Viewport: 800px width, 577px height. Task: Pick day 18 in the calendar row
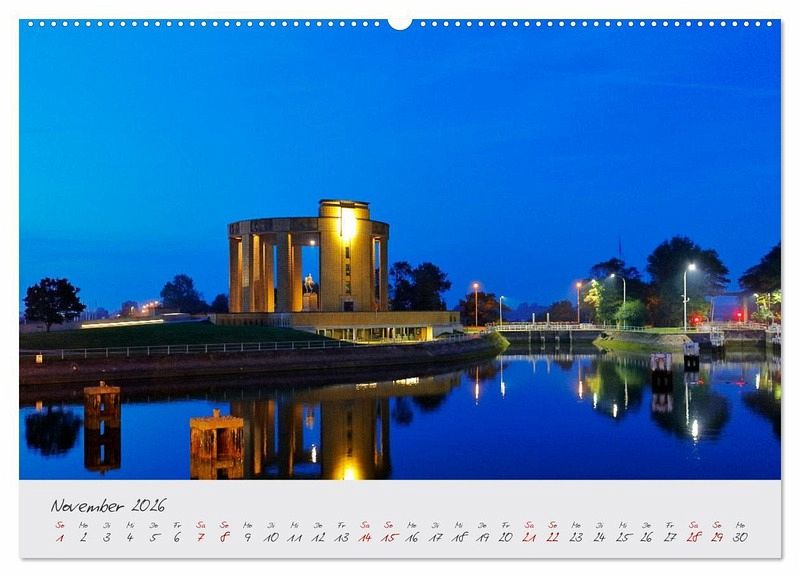458,537
